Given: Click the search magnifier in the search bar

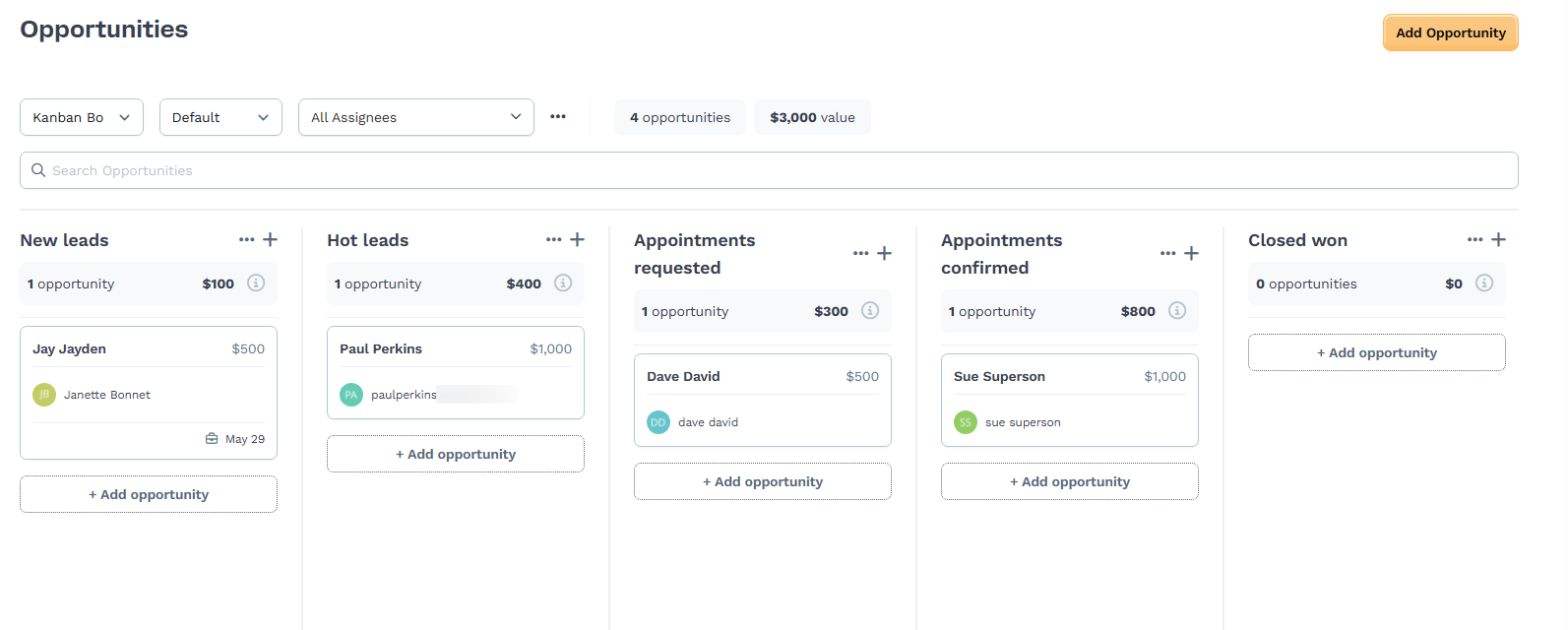Looking at the screenshot, I should [x=37, y=169].
